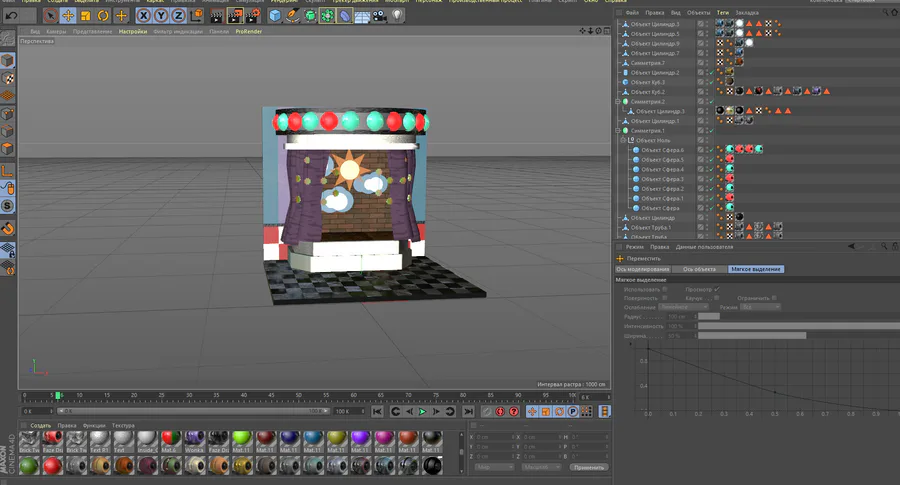The image size is (900, 485).
Task: Collapse the Симметрия.2 tree node
Action: click(618, 102)
